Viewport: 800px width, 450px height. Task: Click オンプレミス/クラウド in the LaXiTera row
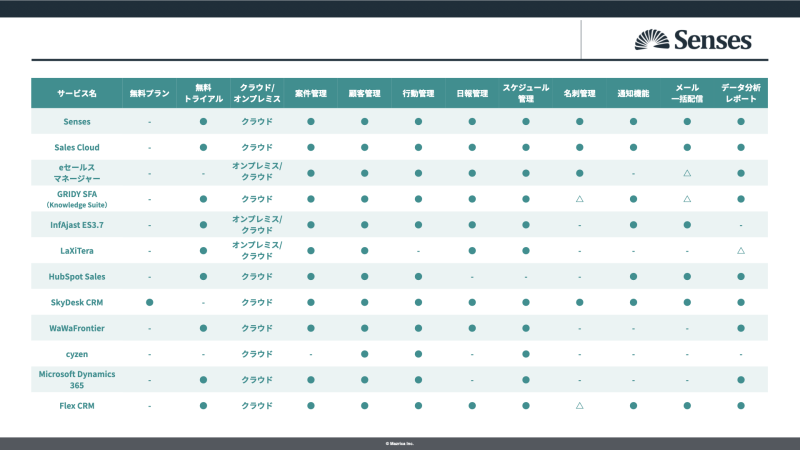257,251
